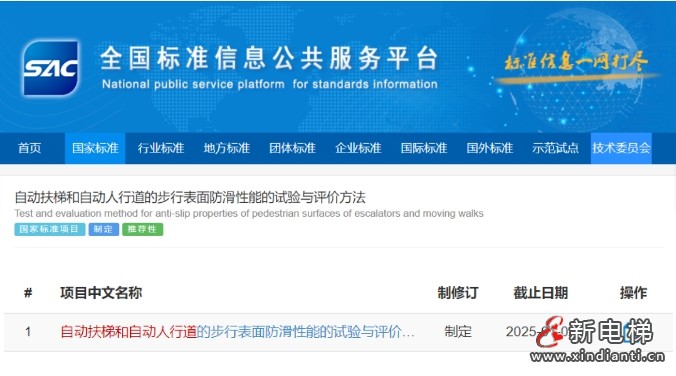
Task: Go to the 地方标准 nav tab
Action: pos(227,148)
